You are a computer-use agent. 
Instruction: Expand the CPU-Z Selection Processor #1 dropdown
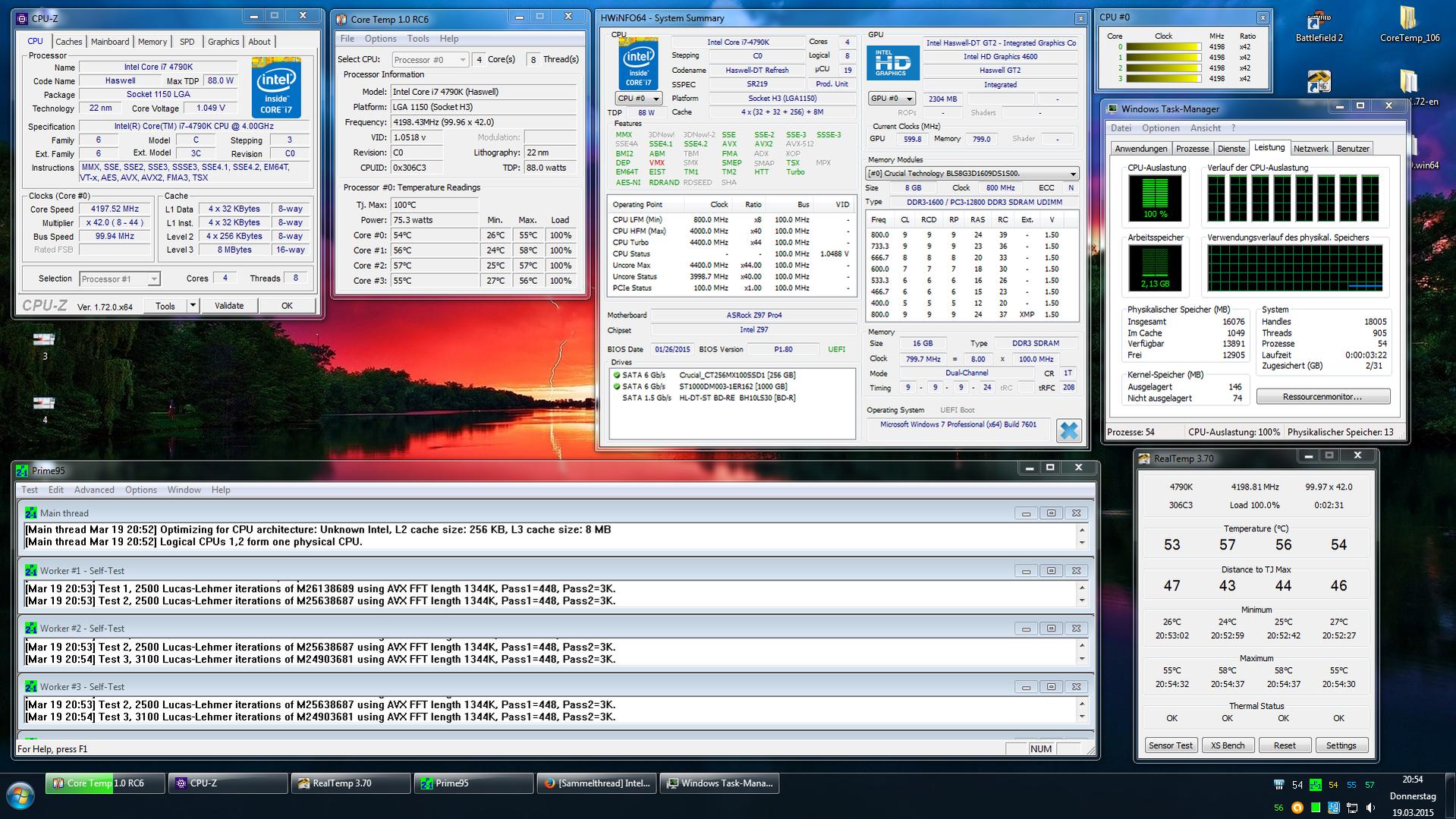[x=153, y=279]
